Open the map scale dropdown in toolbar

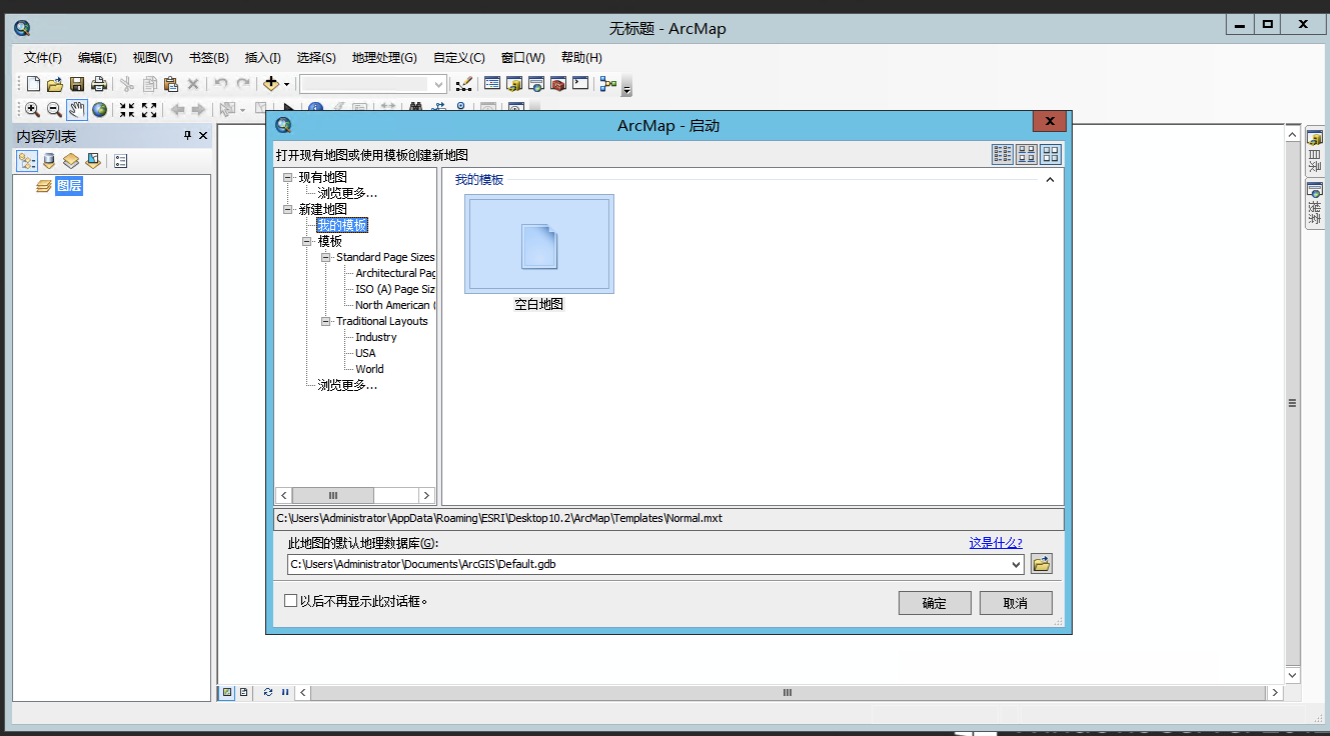438,85
